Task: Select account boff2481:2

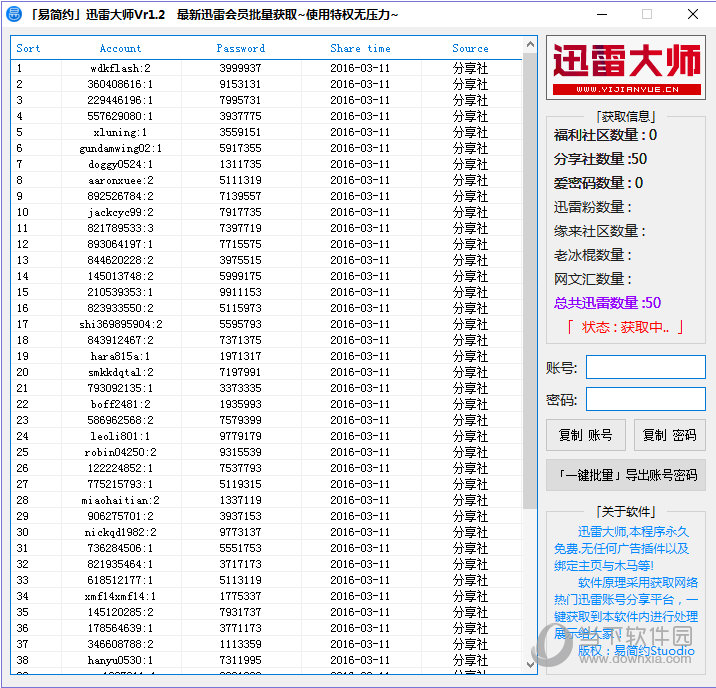Action: pyautogui.click(x=121, y=404)
